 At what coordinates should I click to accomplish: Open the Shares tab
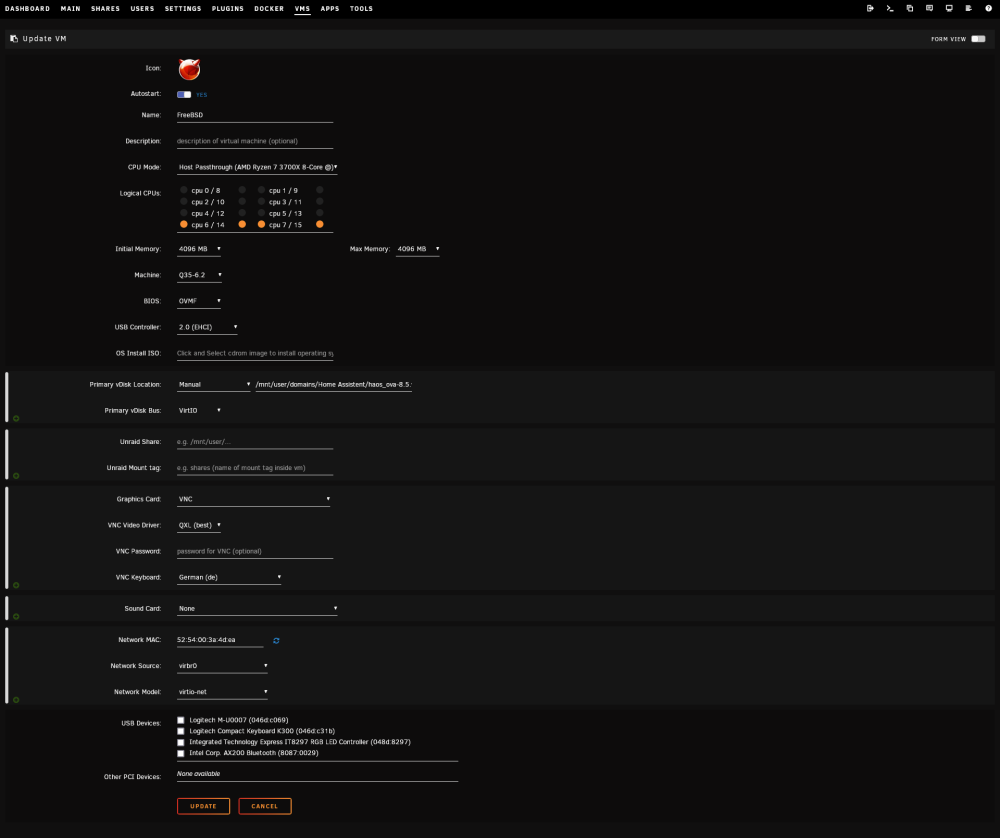click(105, 9)
